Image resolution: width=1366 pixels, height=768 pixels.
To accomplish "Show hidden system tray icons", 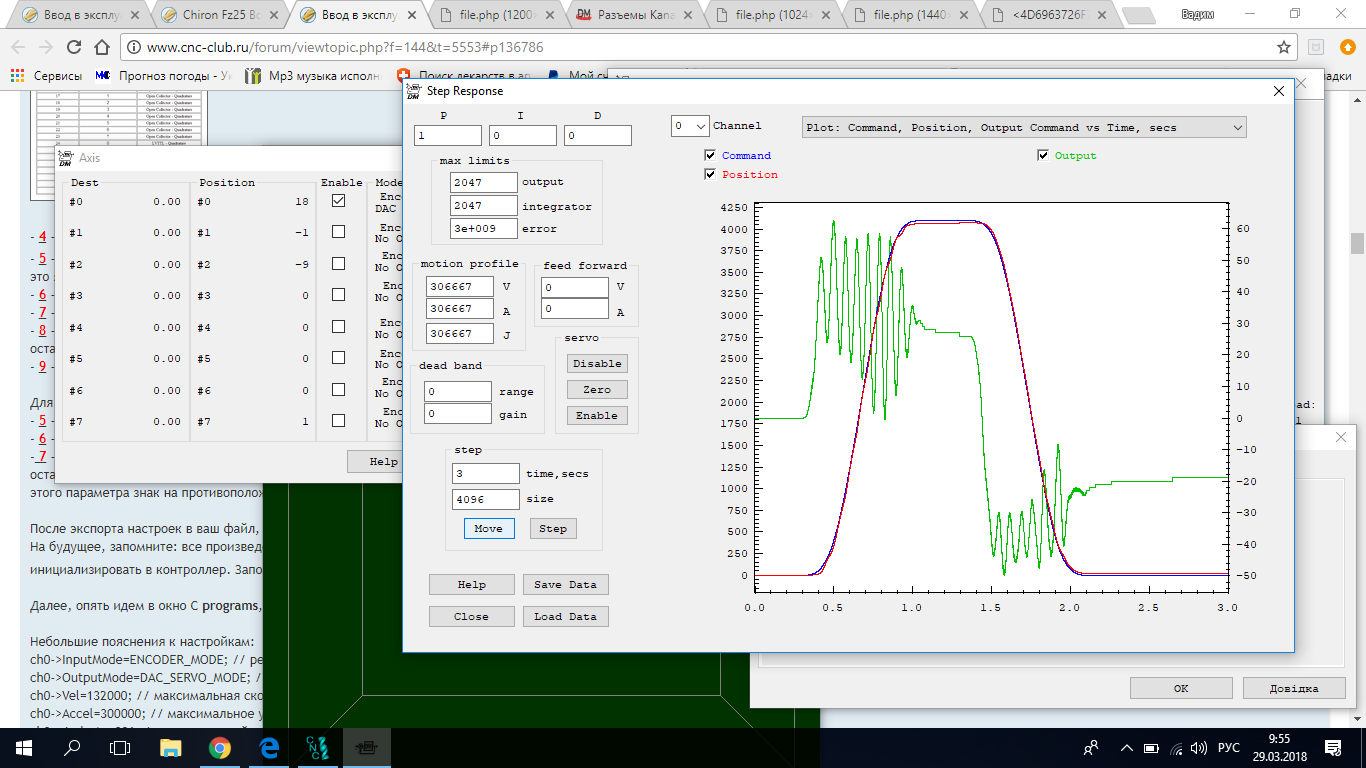I will point(1126,747).
